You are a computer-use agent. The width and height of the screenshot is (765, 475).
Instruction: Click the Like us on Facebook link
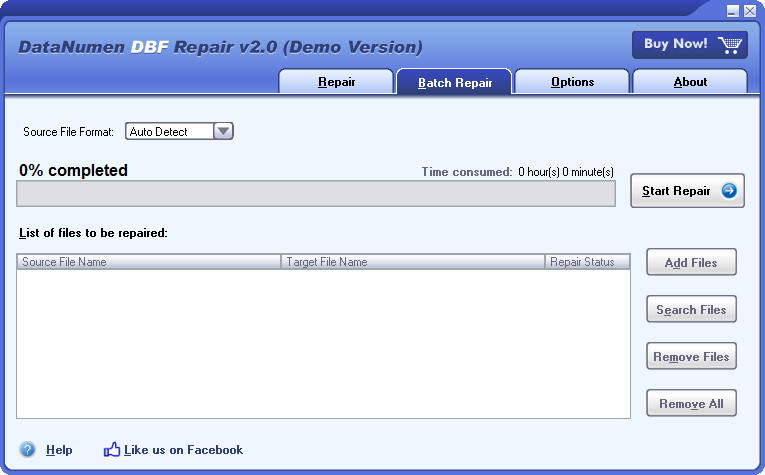[x=183, y=450]
